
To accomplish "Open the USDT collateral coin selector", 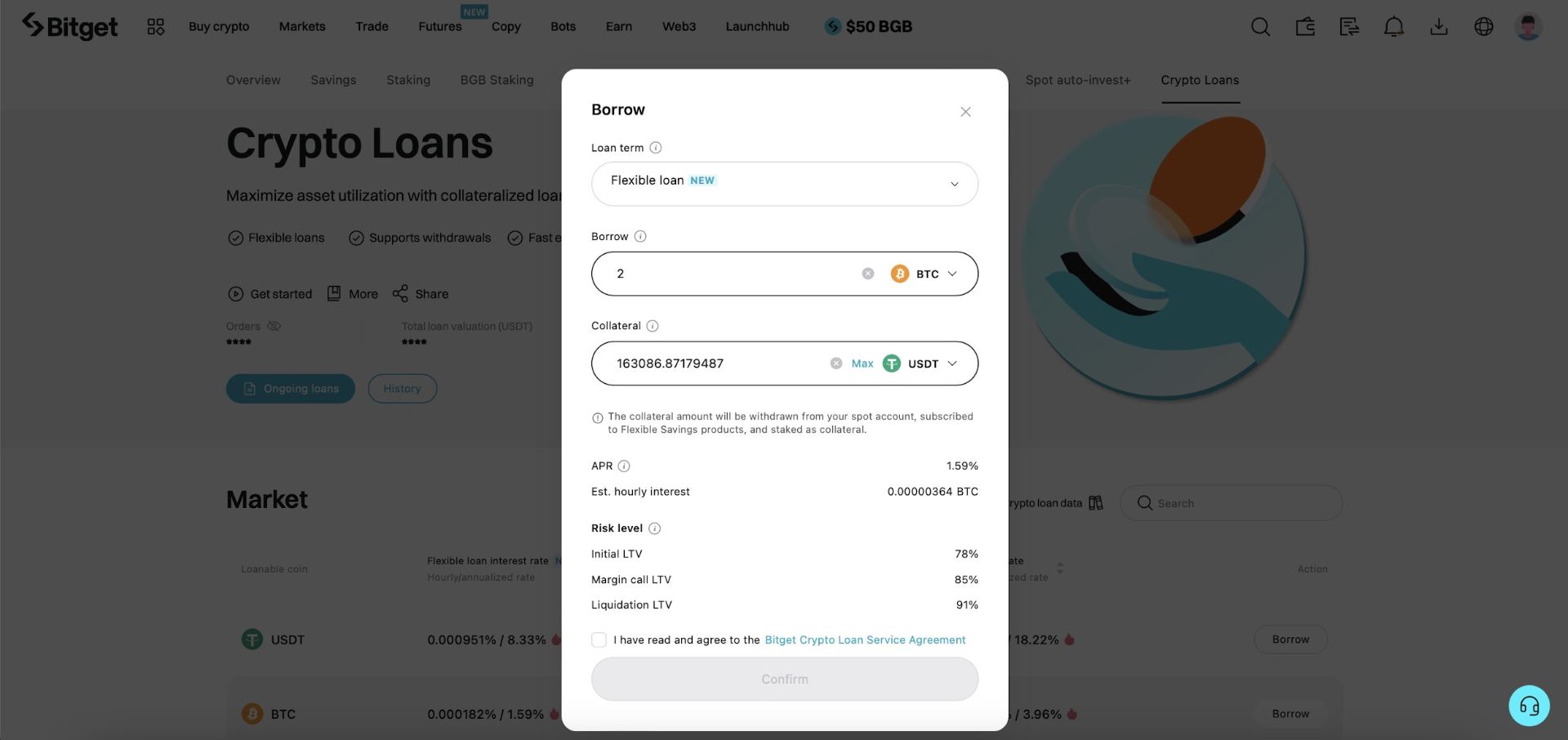I will point(920,363).
